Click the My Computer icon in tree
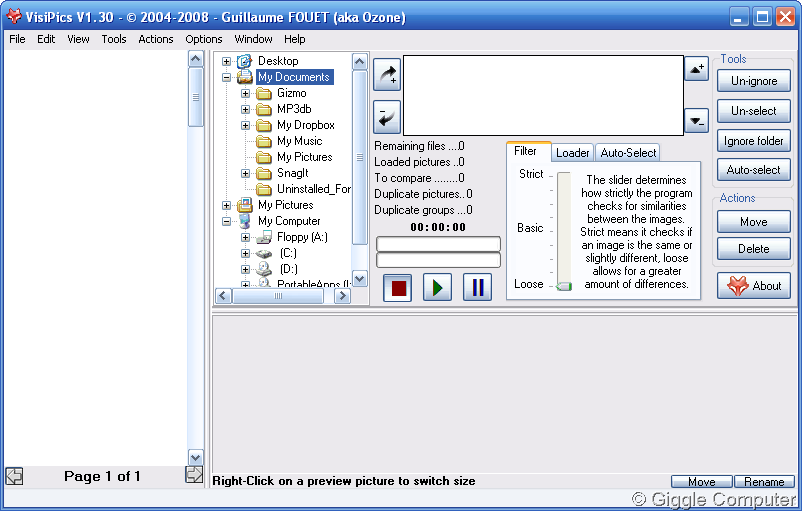 245,221
